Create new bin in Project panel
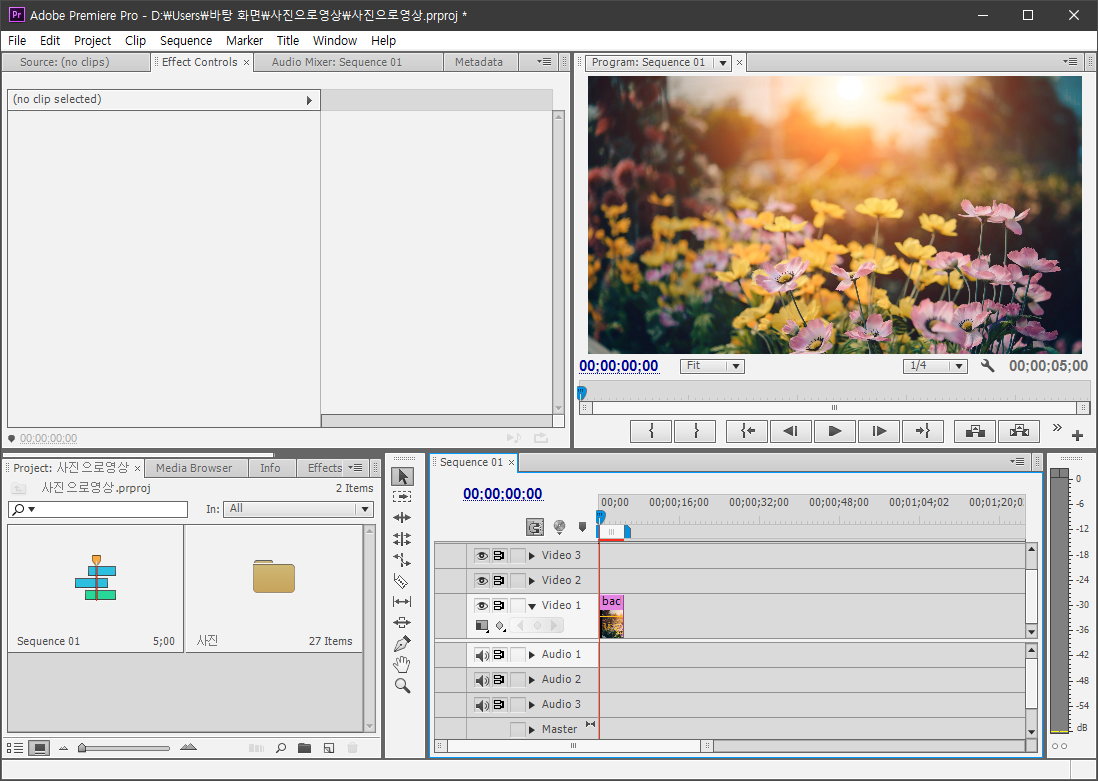This screenshot has height=781, width=1098. pyautogui.click(x=304, y=748)
